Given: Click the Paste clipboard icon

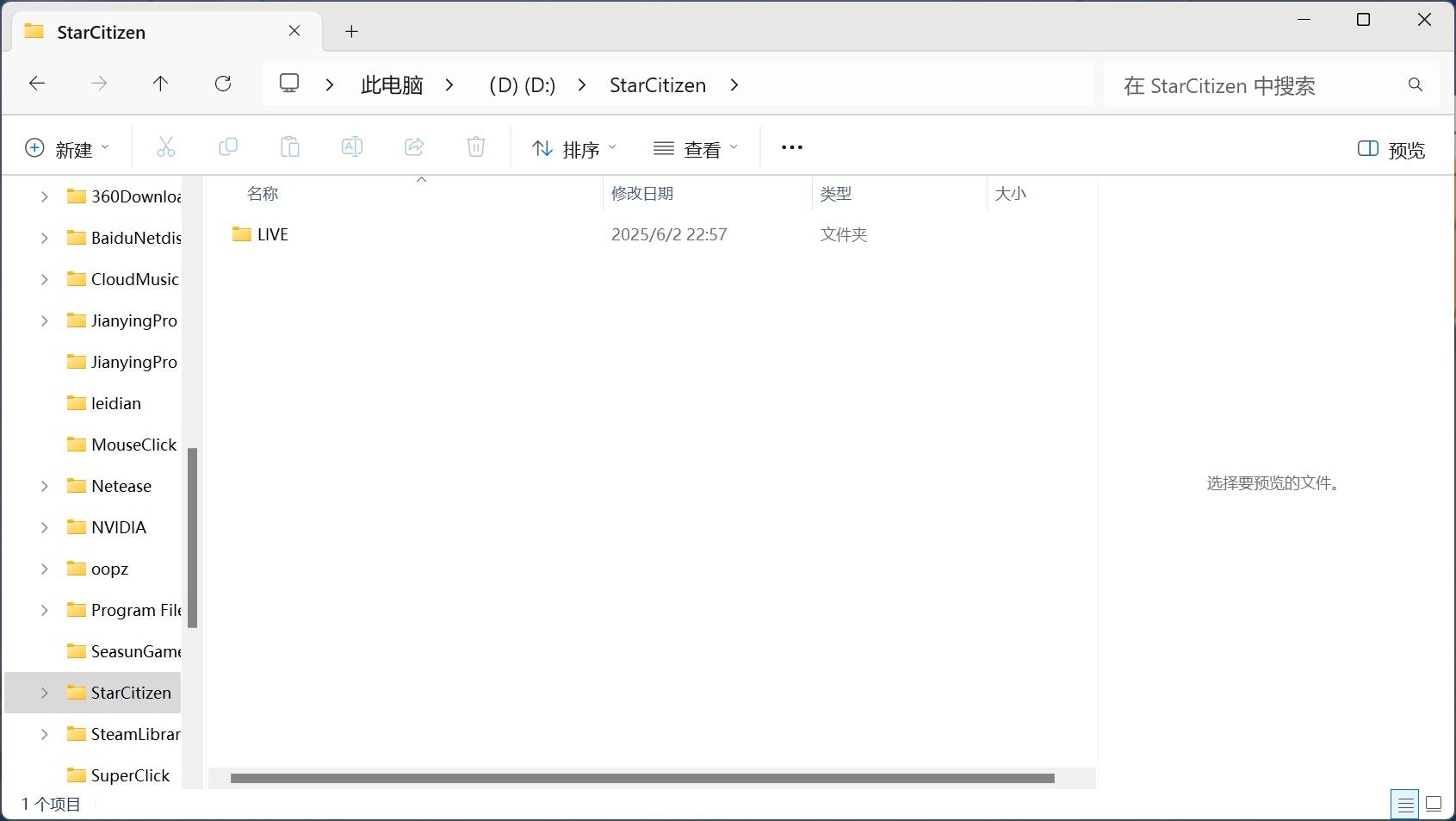Looking at the screenshot, I should pyautogui.click(x=290, y=147).
